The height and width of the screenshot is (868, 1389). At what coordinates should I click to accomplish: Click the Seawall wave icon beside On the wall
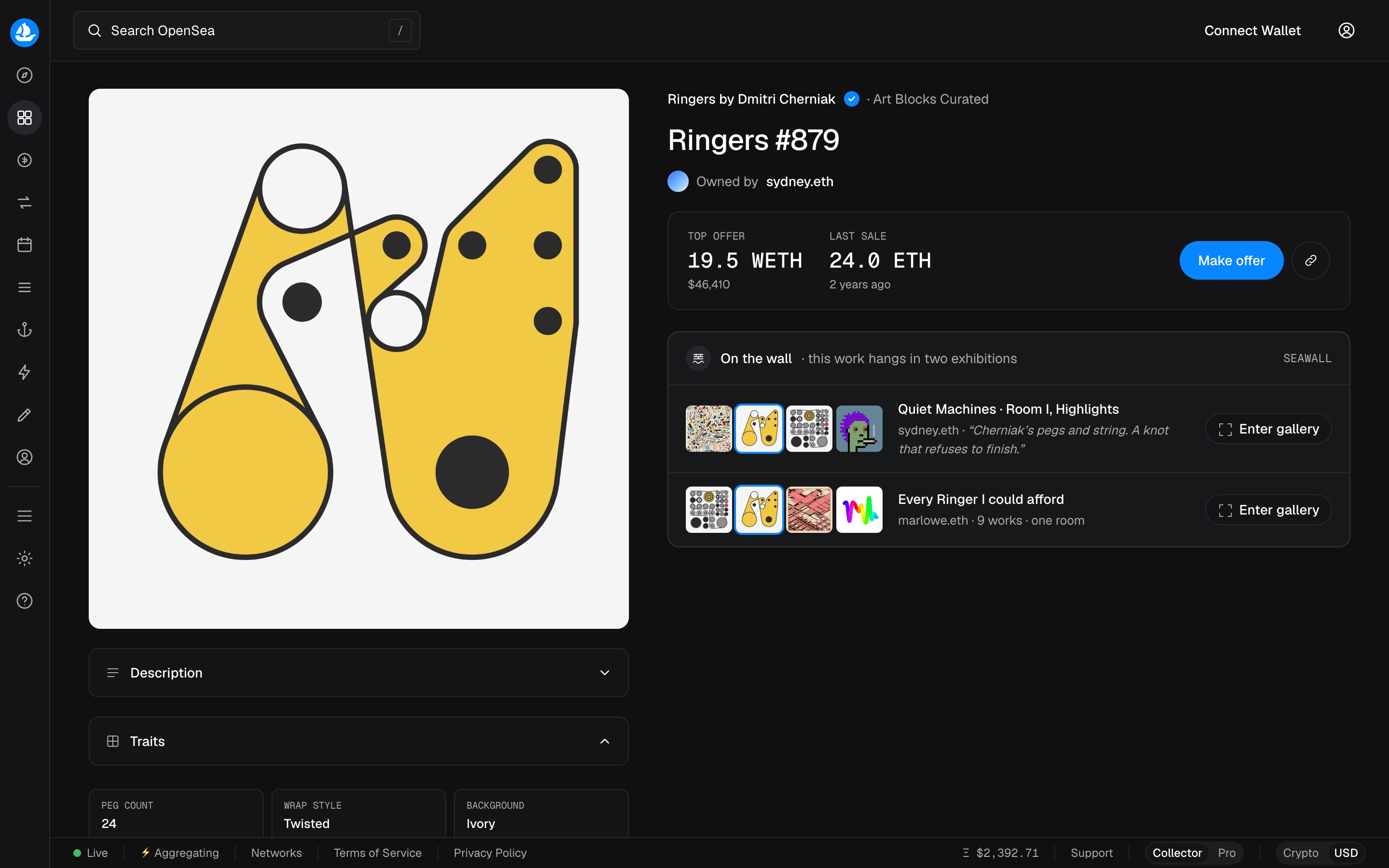click(698, 359)
